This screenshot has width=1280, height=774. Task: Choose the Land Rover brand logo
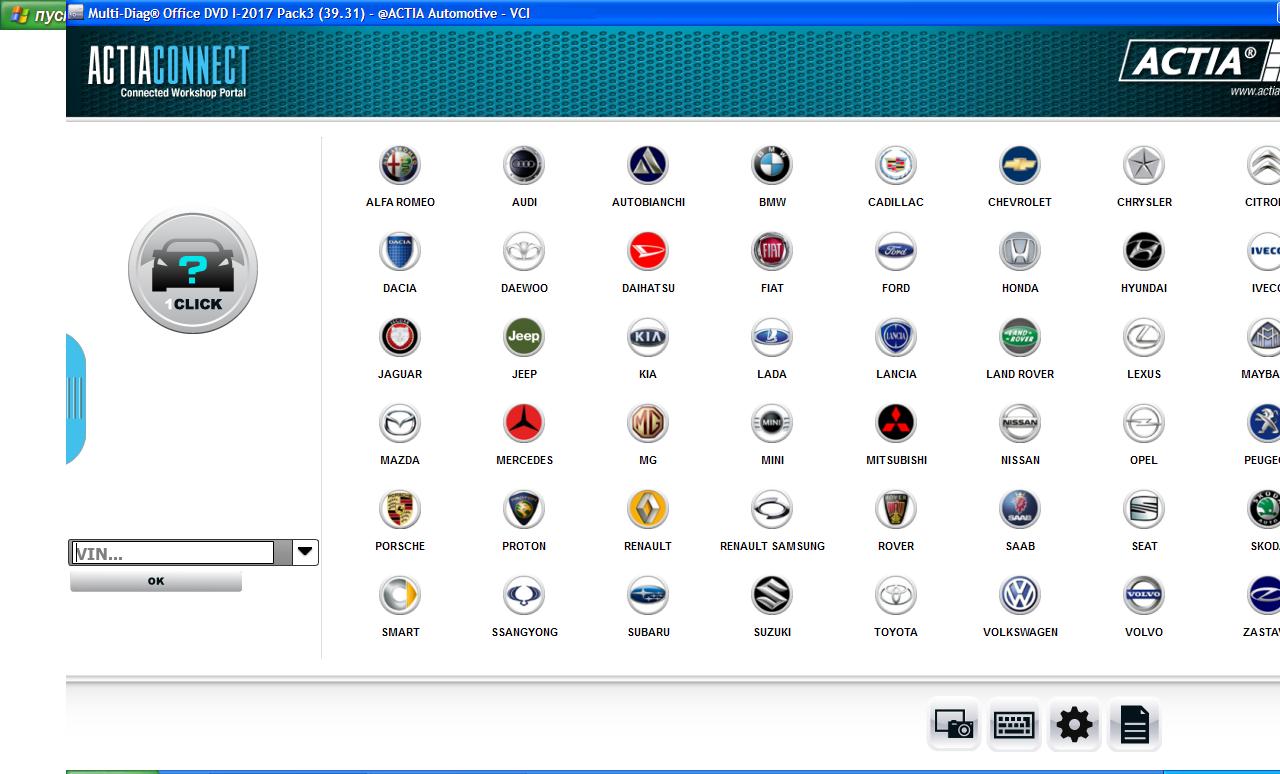[x=1020, y=337]
